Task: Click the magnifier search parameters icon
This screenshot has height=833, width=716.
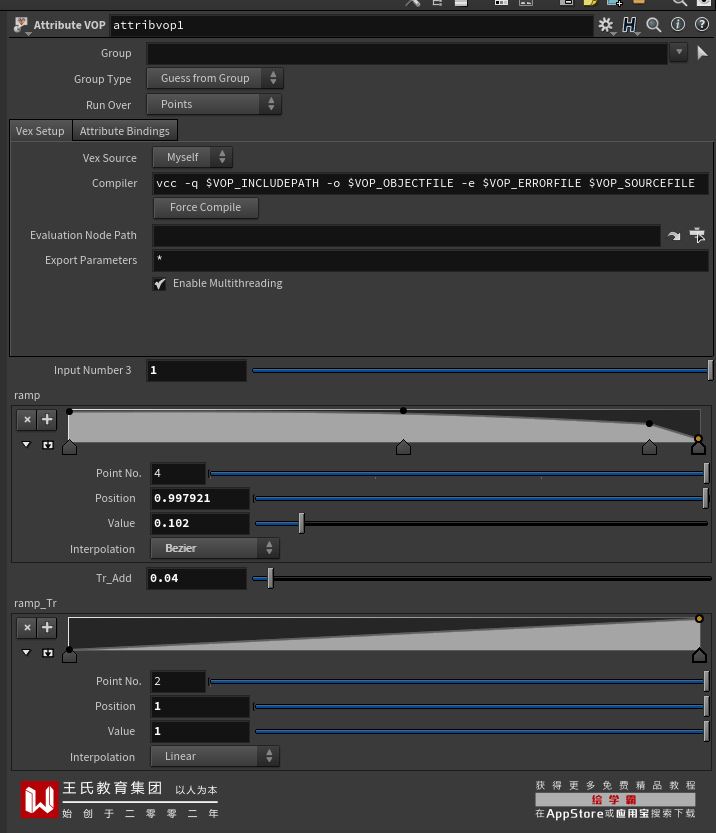Action: [654, 25]
